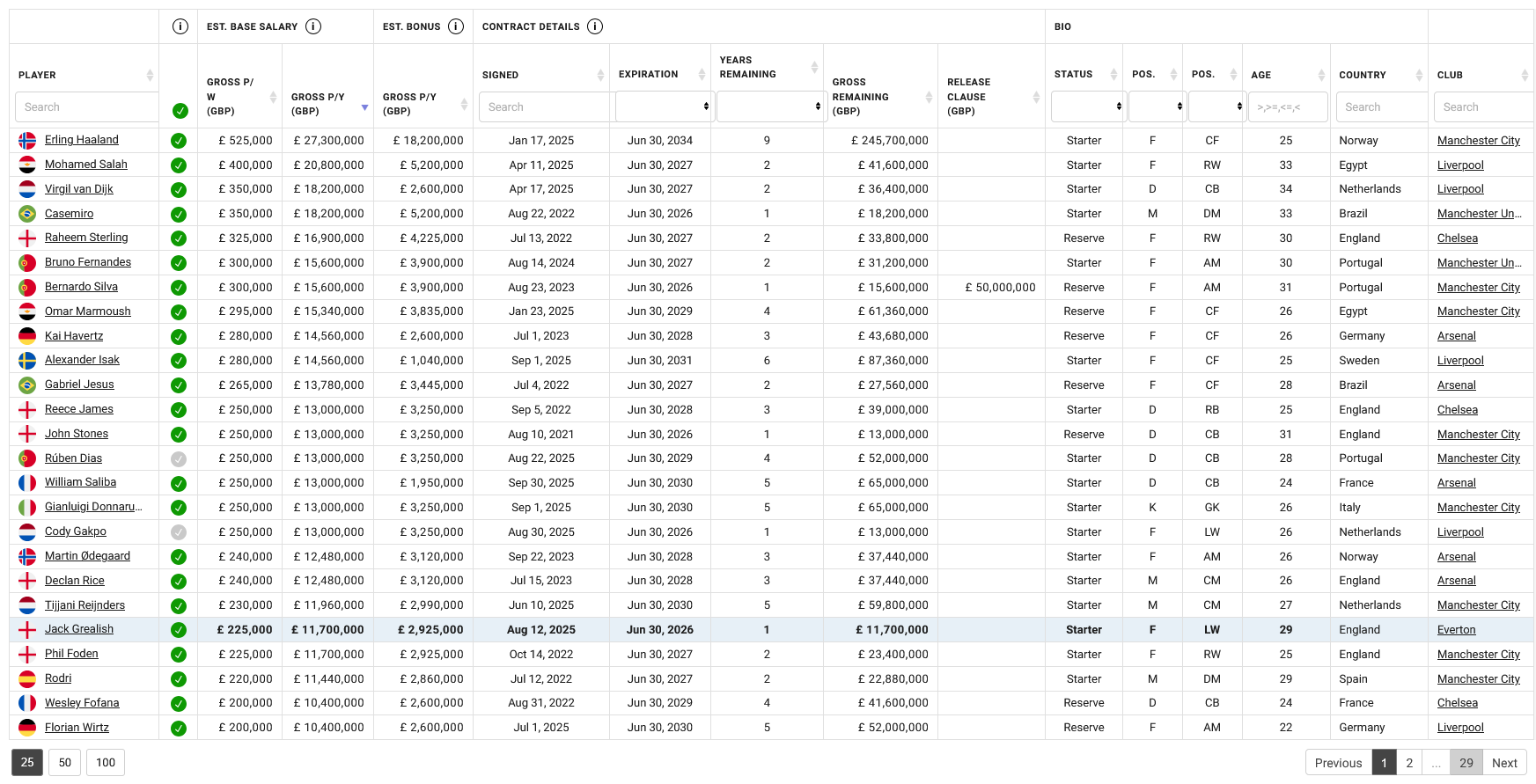Click Mohamed Salah's Egypt flag icon
This screenshot has height=784, width=1536.
(27, 165)
